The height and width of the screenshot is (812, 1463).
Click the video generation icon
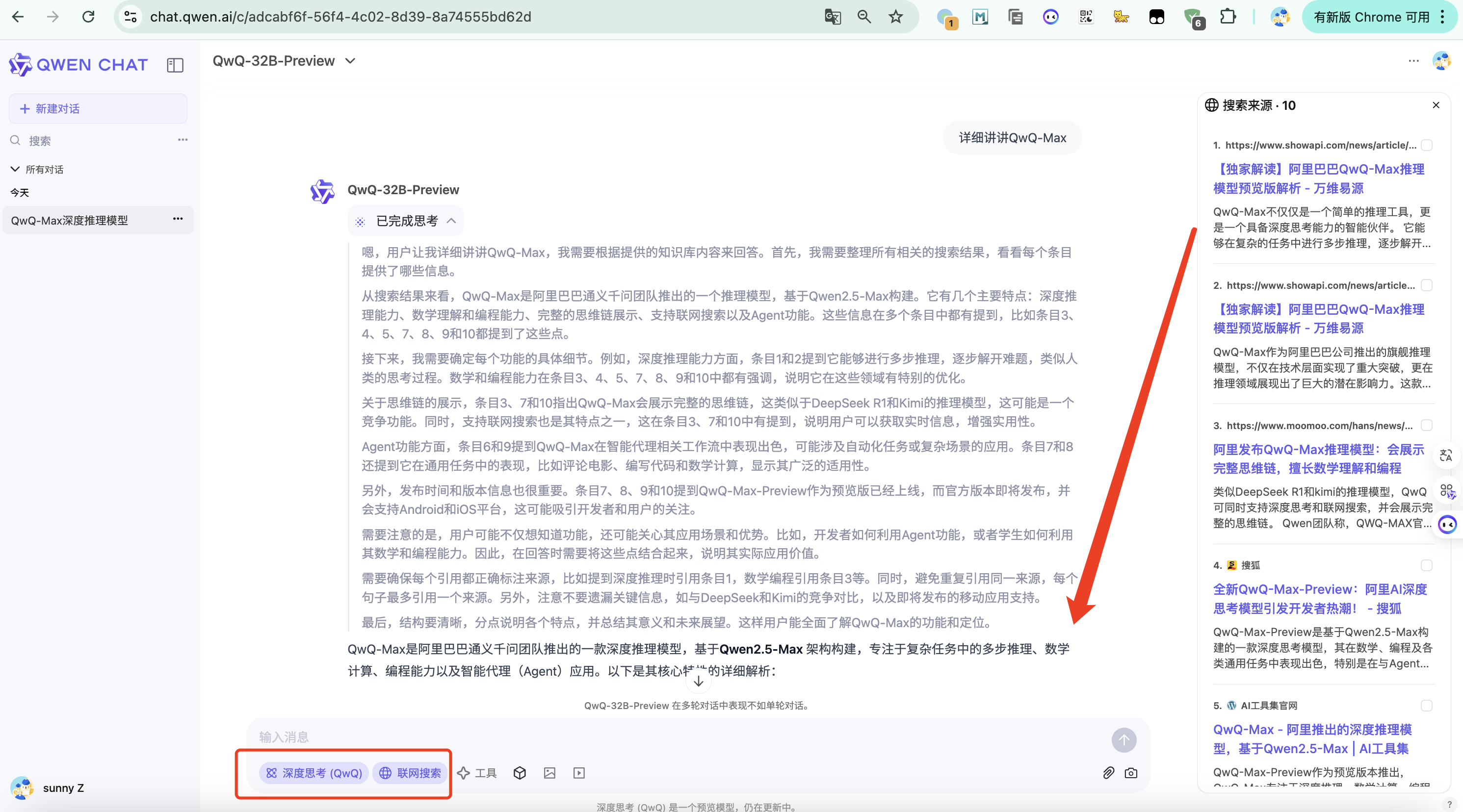click(x=579, y=772)
